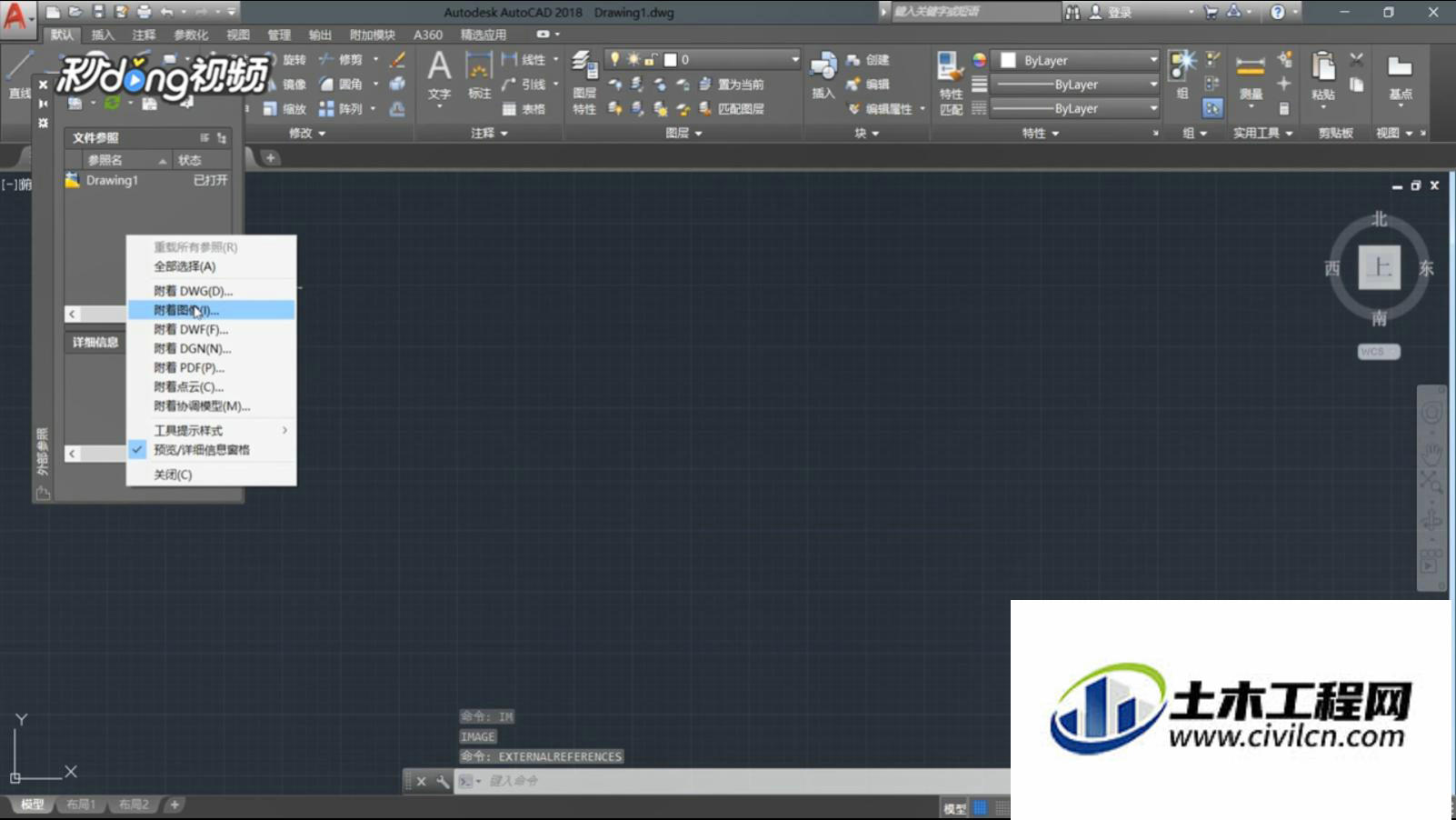Screen dimensions: 1456x820
Task: Toggle the layer freeze sun icon
Action: pyautogui.click(x=633, y=59)
